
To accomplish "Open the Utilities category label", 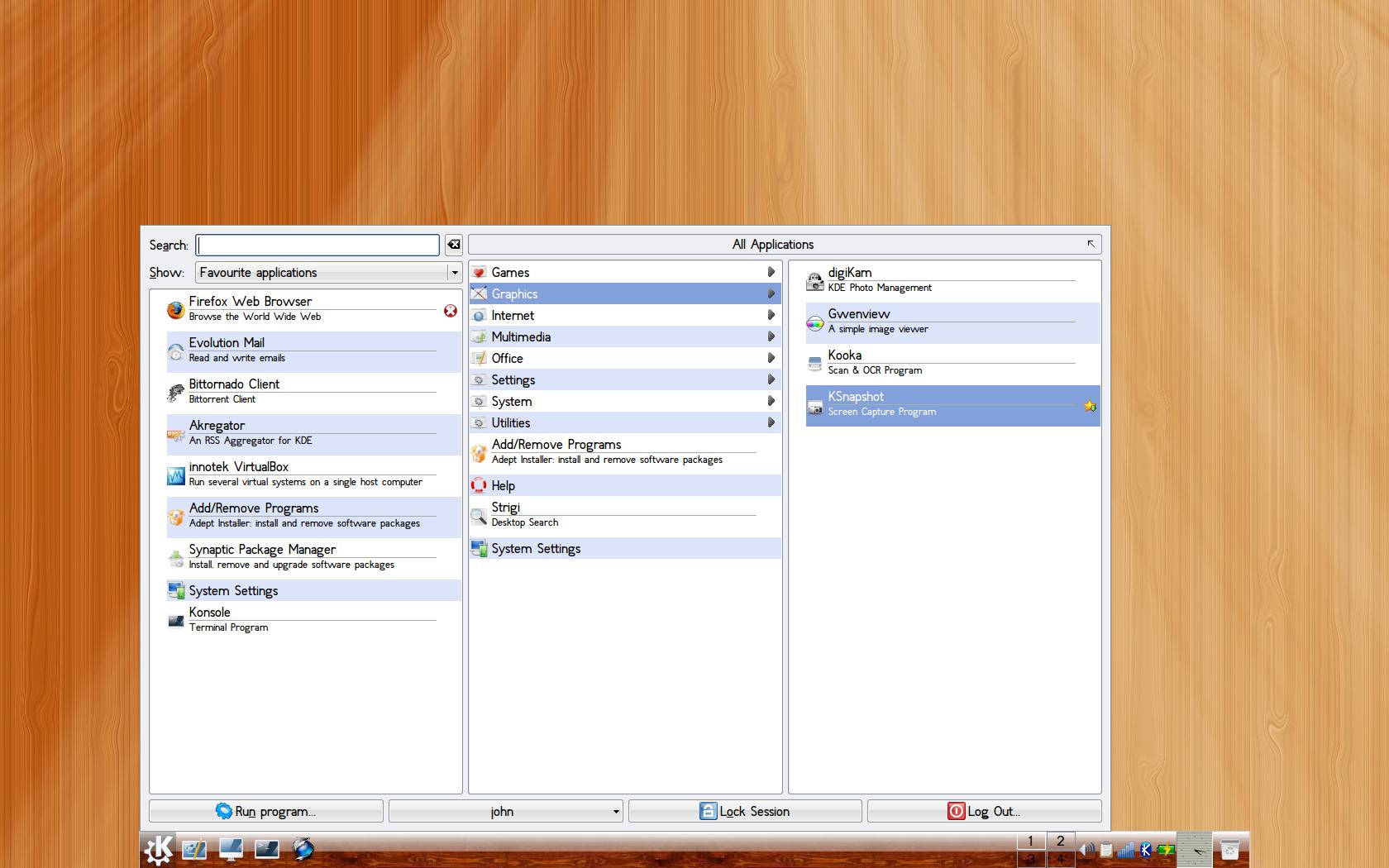I will coord(510,422).
